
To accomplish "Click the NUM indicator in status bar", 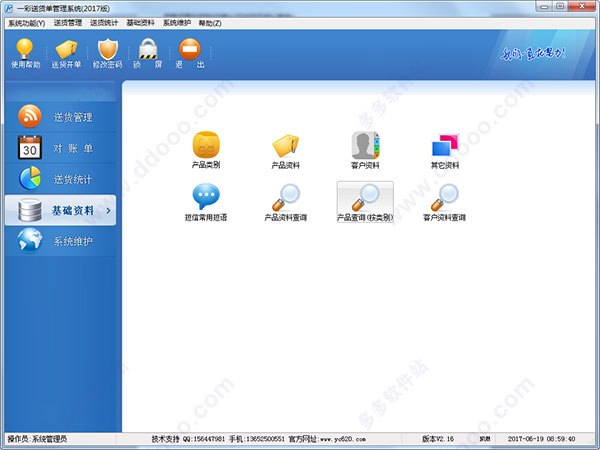I will (484, 439).
